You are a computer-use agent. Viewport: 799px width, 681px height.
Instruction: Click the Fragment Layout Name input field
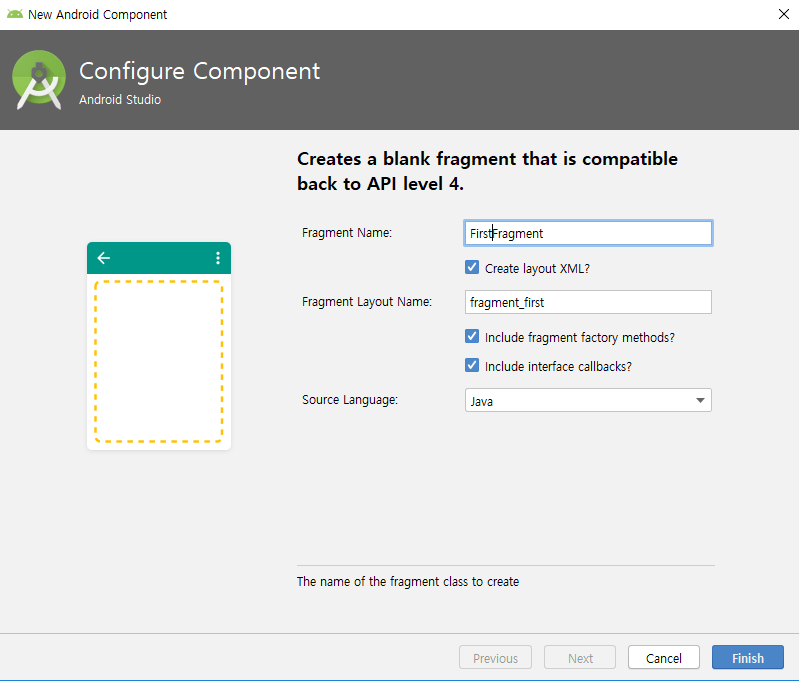[588, 302]
